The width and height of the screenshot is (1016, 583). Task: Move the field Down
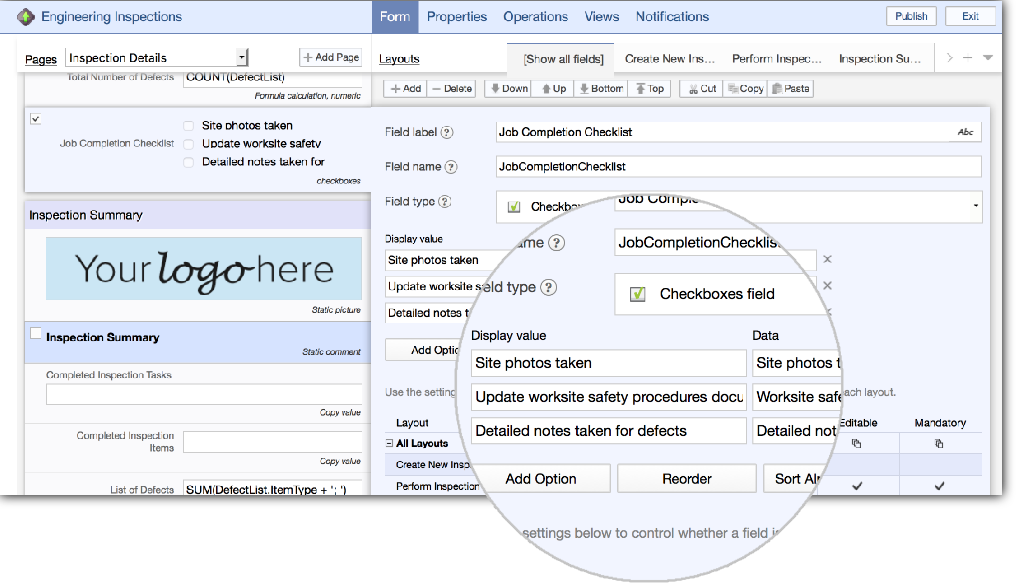point(509,89)
